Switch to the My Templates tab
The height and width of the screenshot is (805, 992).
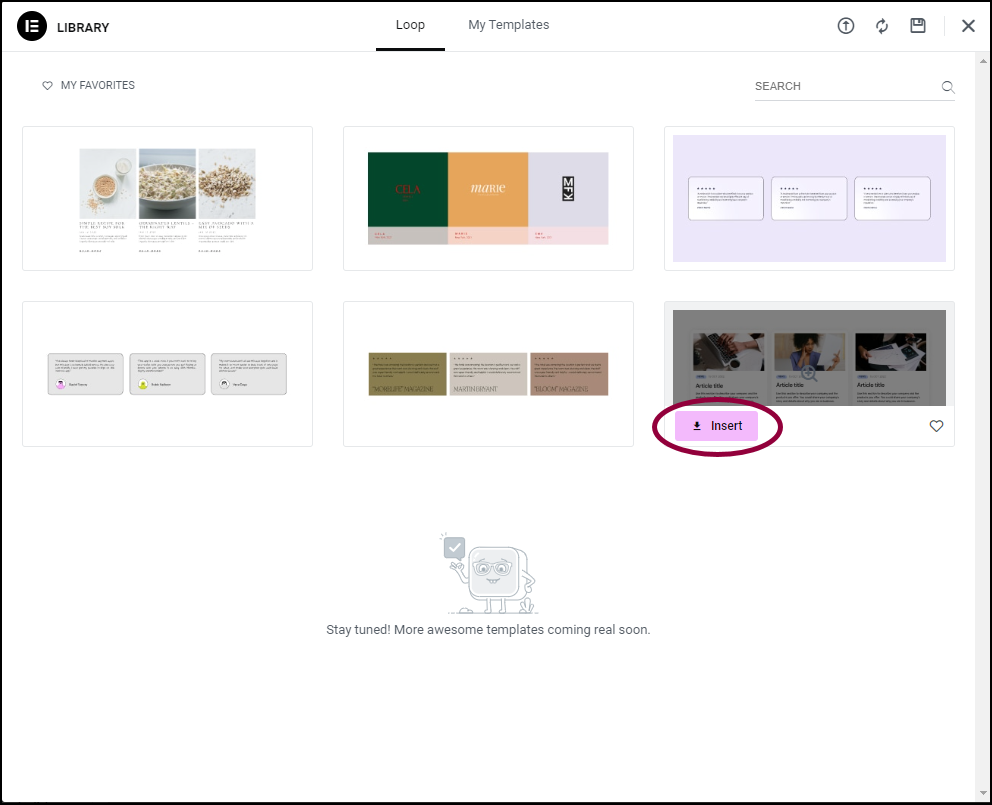(x=509, y=25)
